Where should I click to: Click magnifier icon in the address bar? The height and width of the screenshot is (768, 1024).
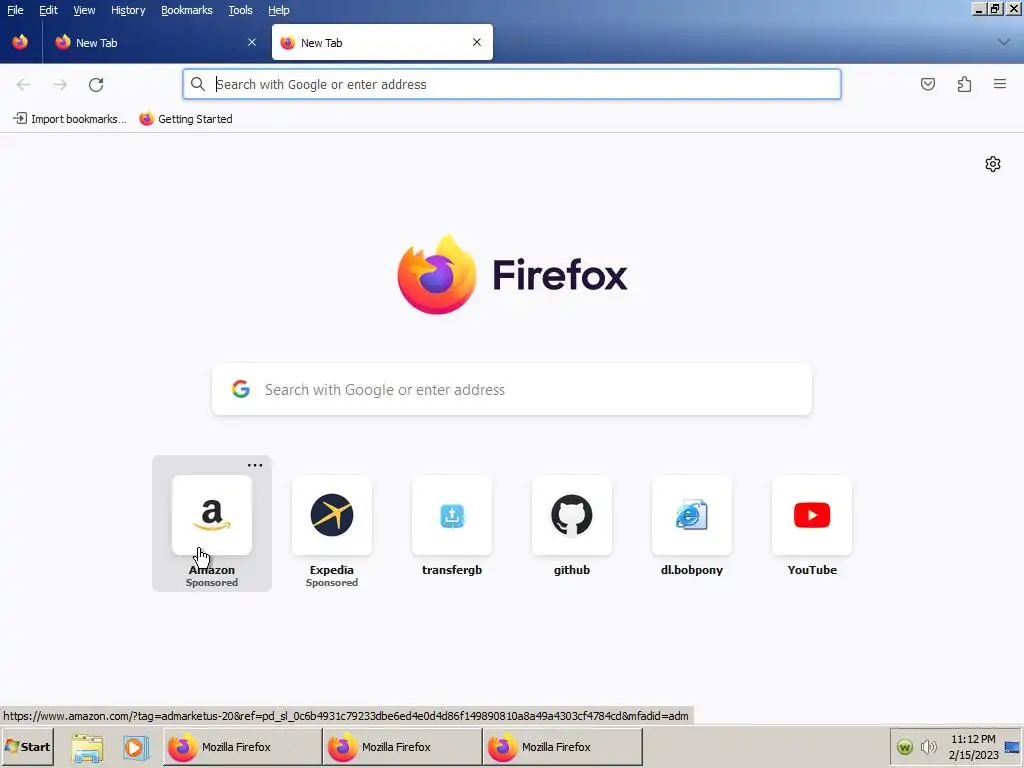(x=197, y=84)
